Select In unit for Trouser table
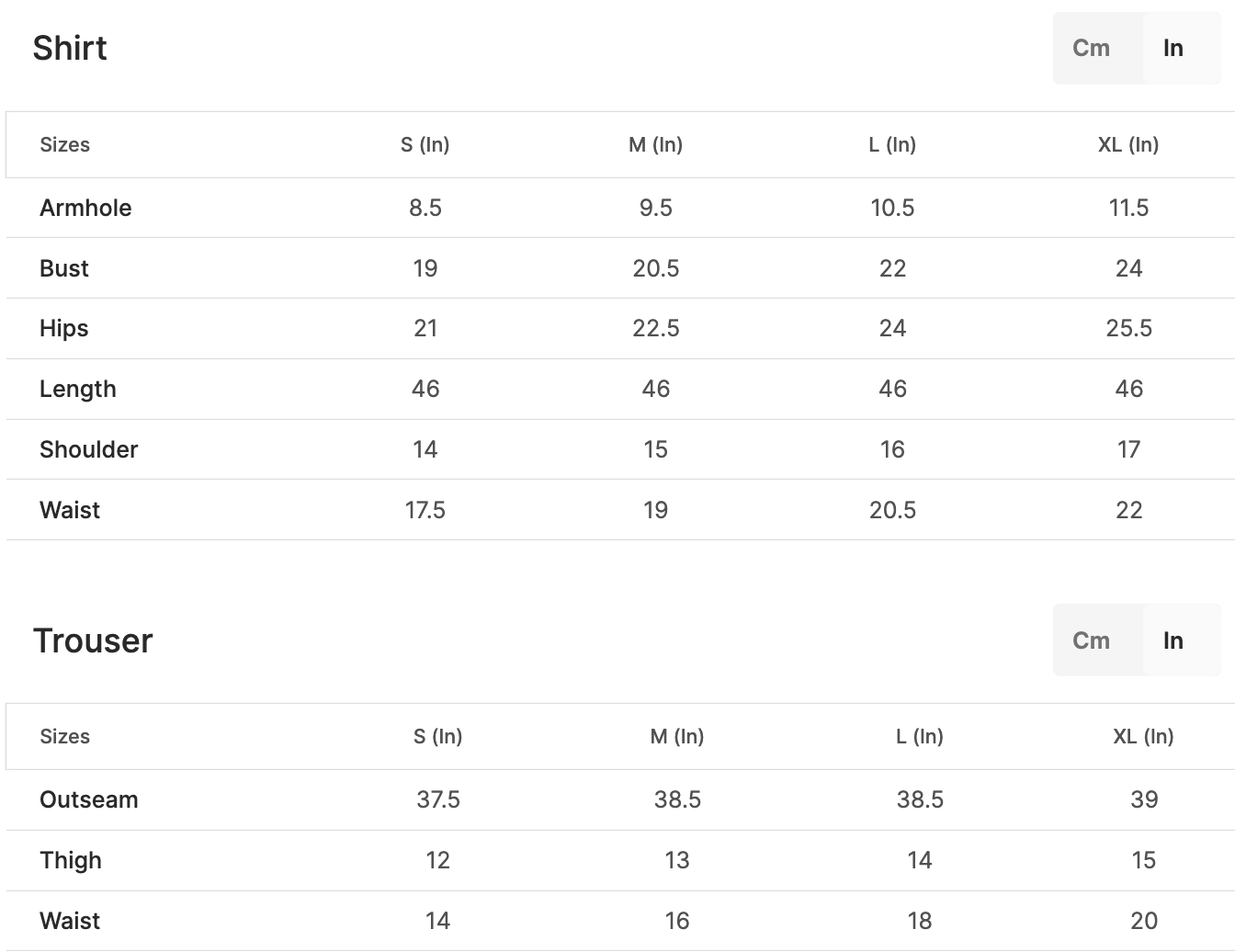Image resolution: width=1235 pixels, height=952 pixels. pyautogui.click(x=1173, y=640)
